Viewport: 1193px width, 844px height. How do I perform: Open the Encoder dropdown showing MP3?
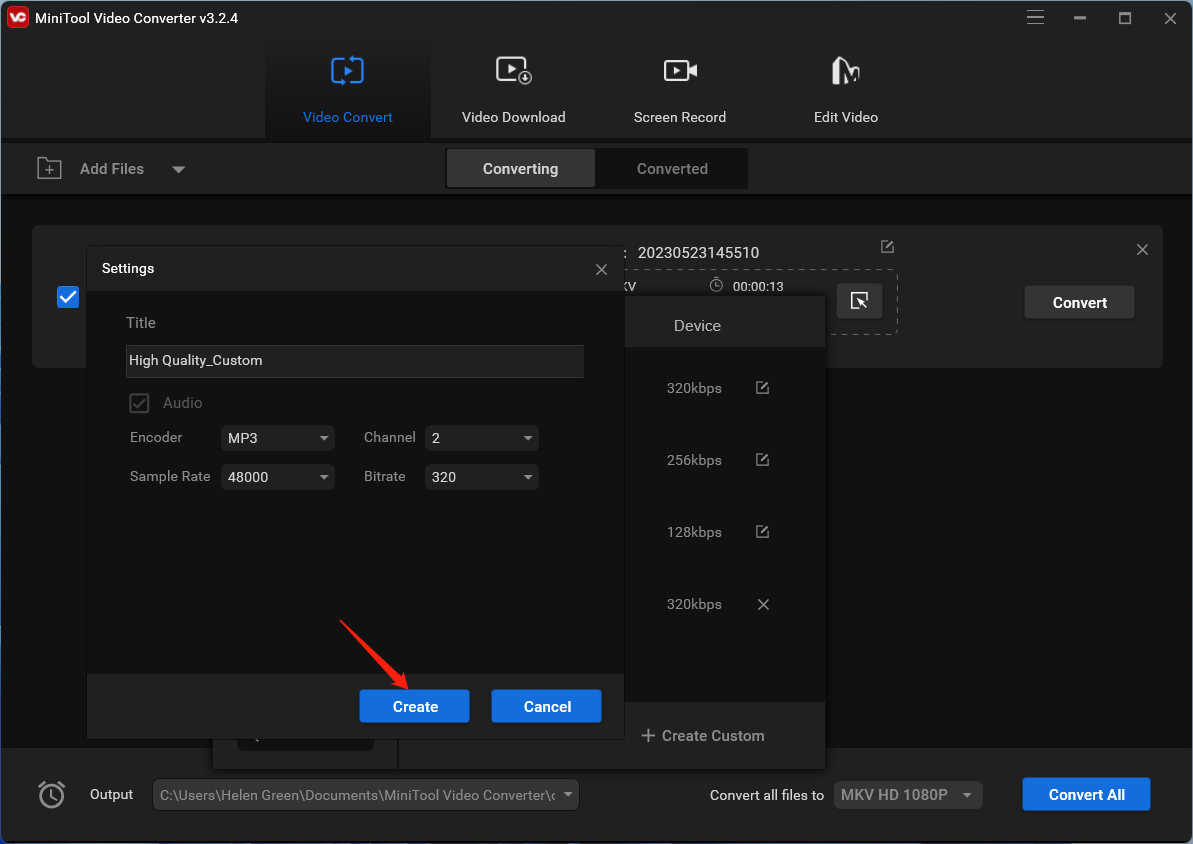click(x=277, y=438)
